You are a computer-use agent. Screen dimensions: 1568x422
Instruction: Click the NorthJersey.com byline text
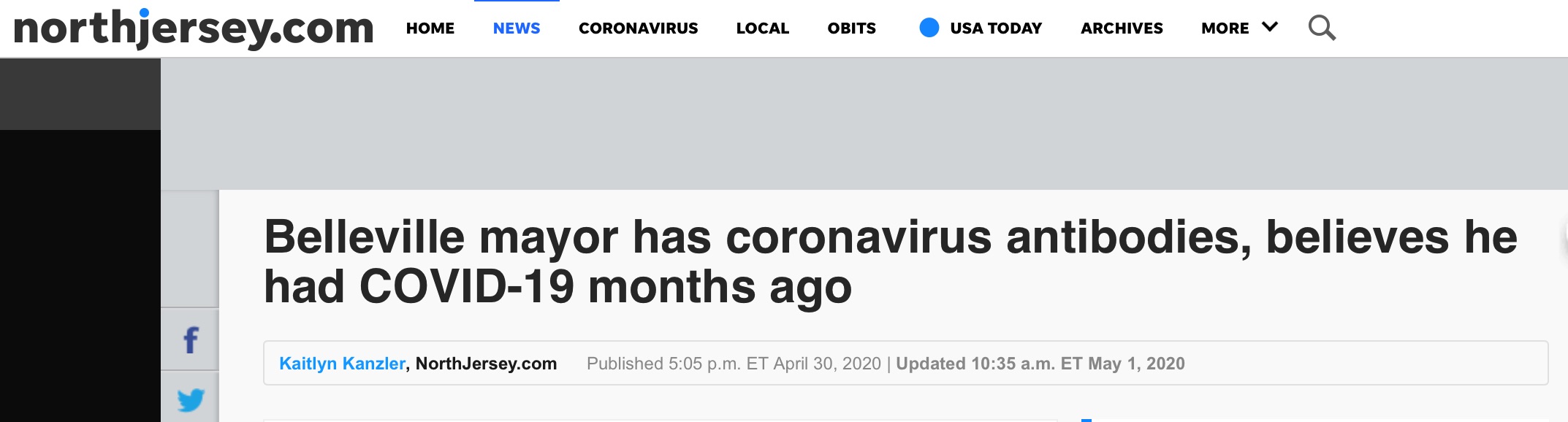[x=486, y=364]
